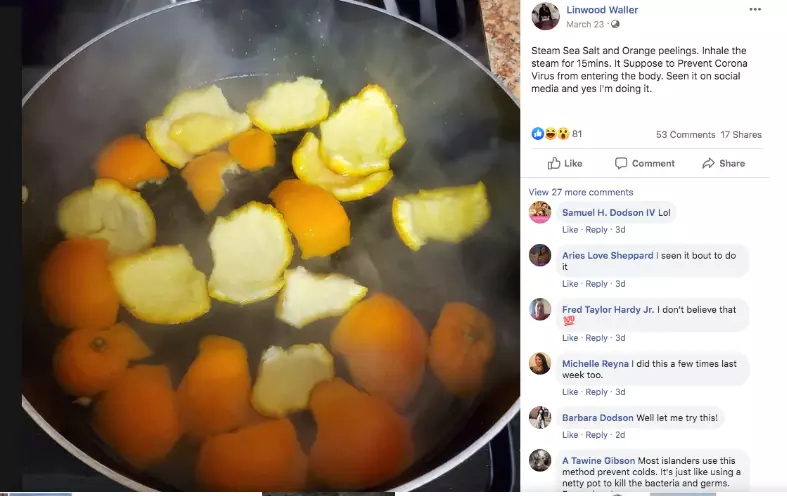
Task: Click the March 23 post date
Action: coord(585,24)
